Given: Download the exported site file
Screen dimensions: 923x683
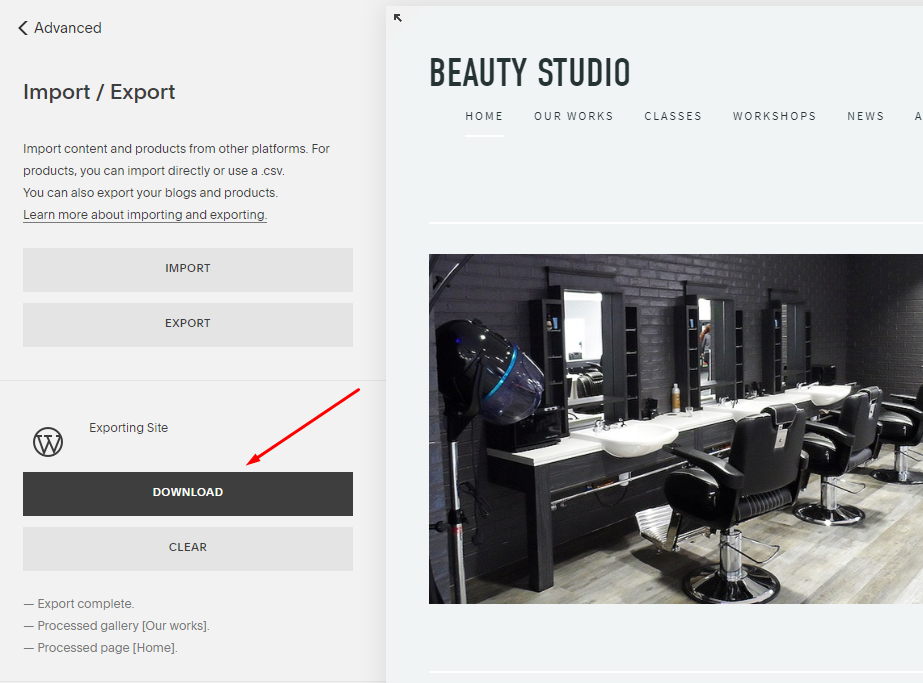Looking at the screenshot, I should pos(188,493).
